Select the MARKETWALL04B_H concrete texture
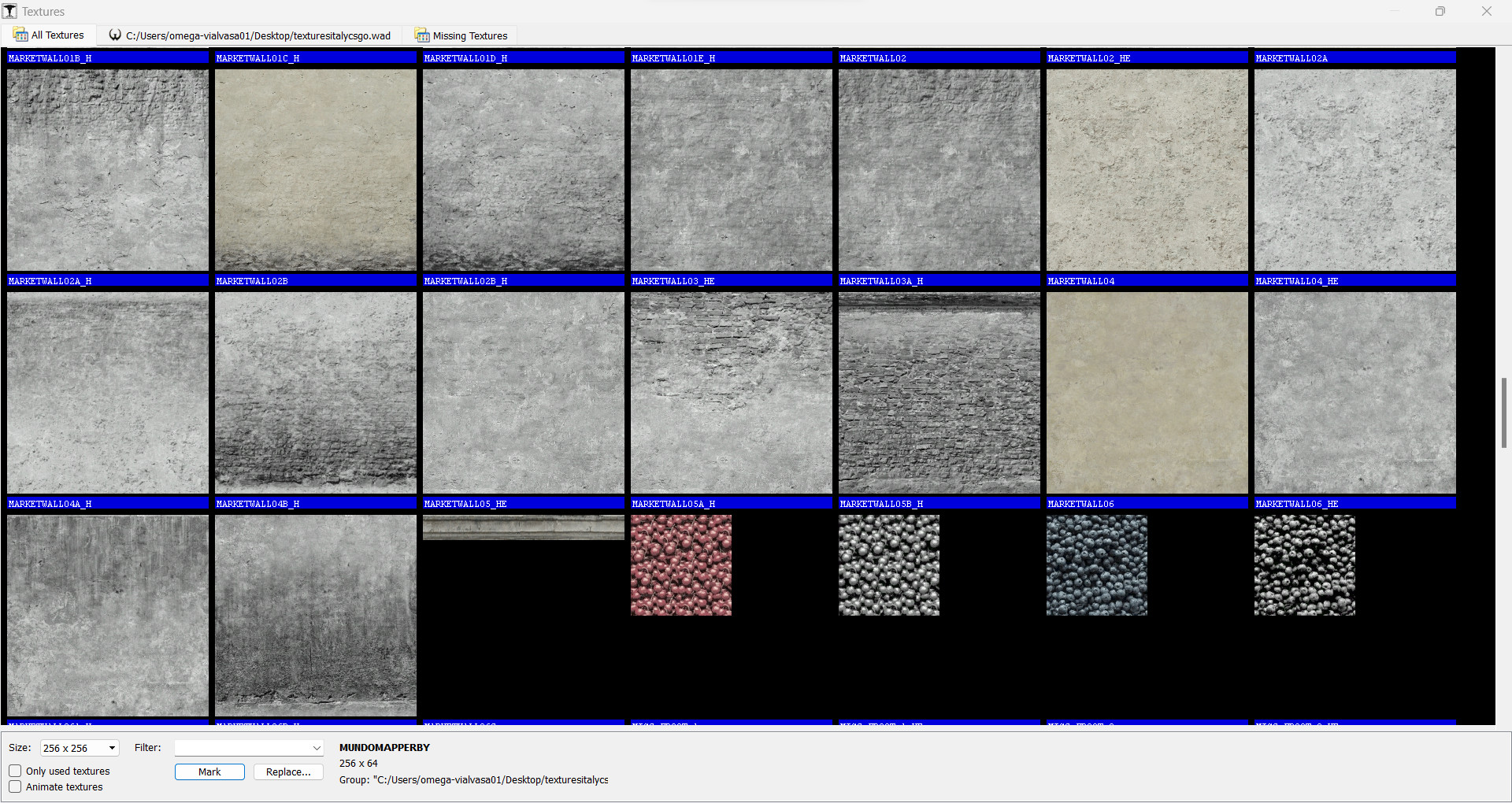 (x=315, y=615)
